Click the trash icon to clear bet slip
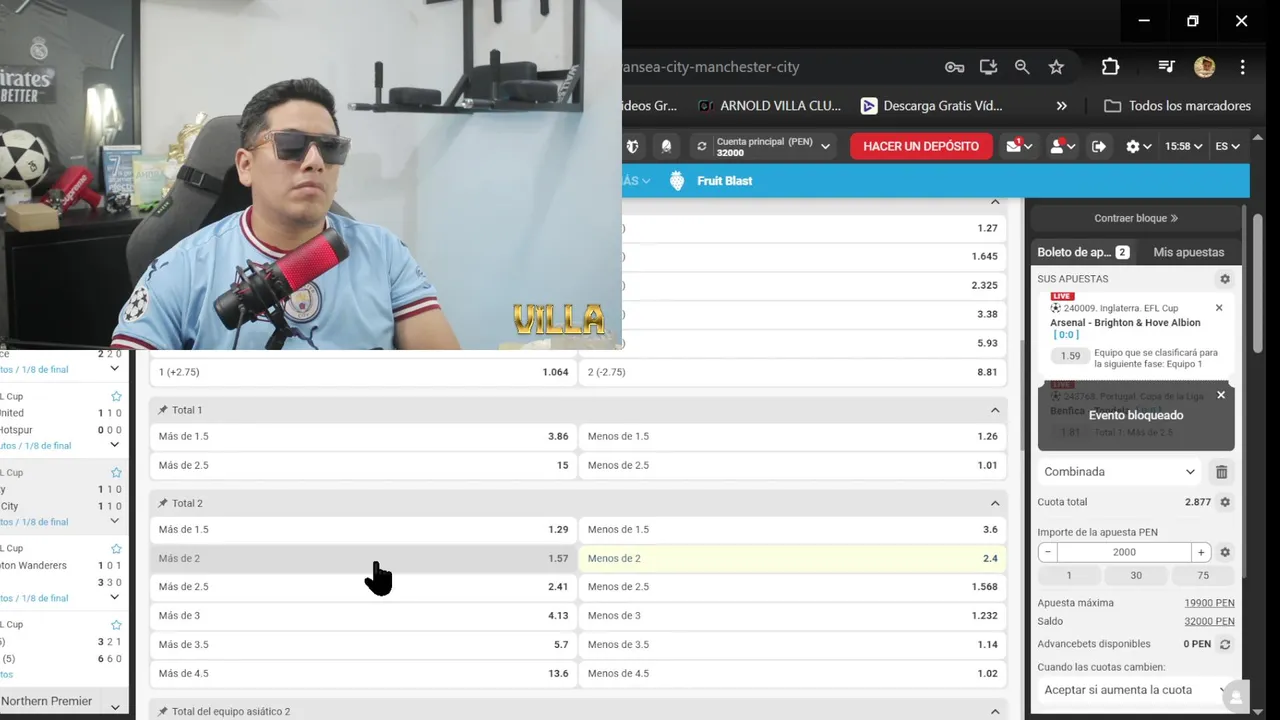Screen dimensions: 1280x720 (x=1221, y=472)
